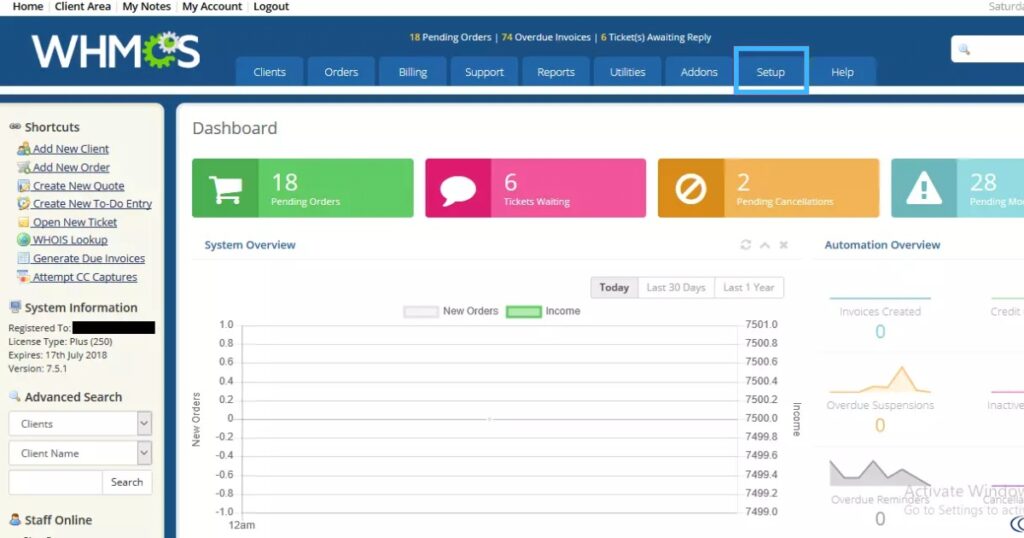Open the 18 Pending Orders green tile
1024x538 pixels.
(302, 188)
